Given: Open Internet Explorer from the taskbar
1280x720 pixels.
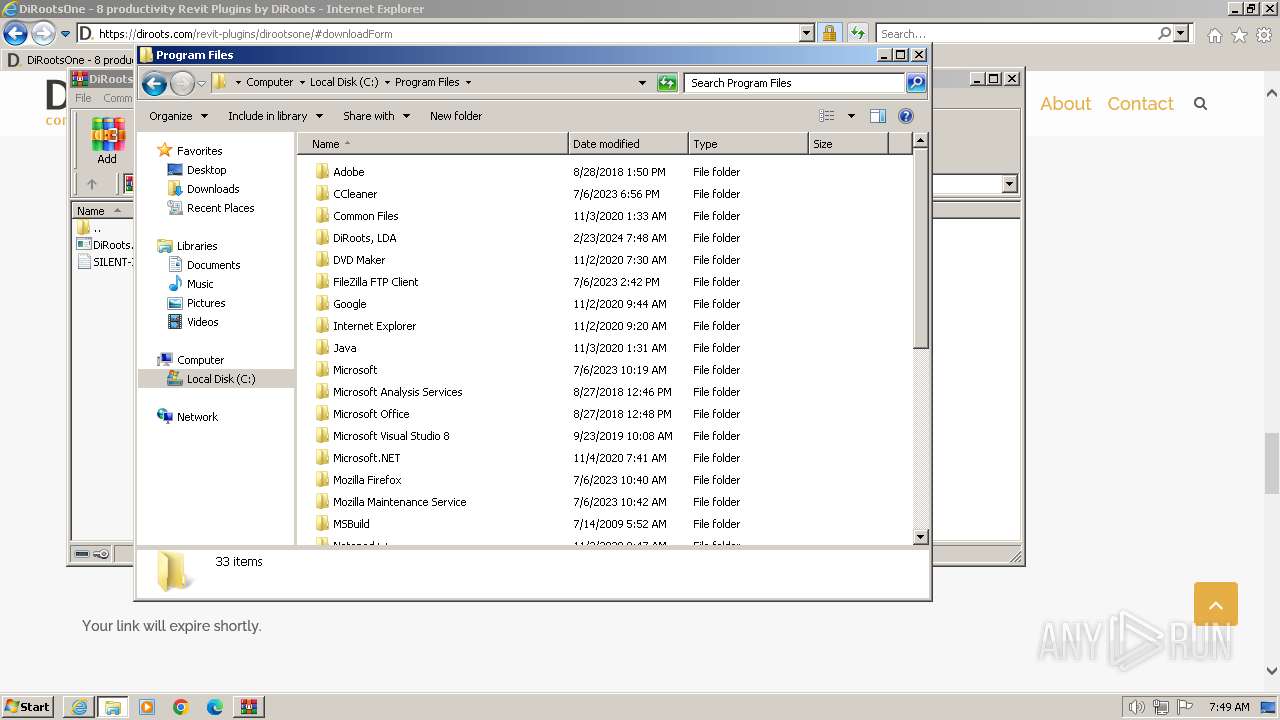Looking at the screenshot, I should pos(79,707).
